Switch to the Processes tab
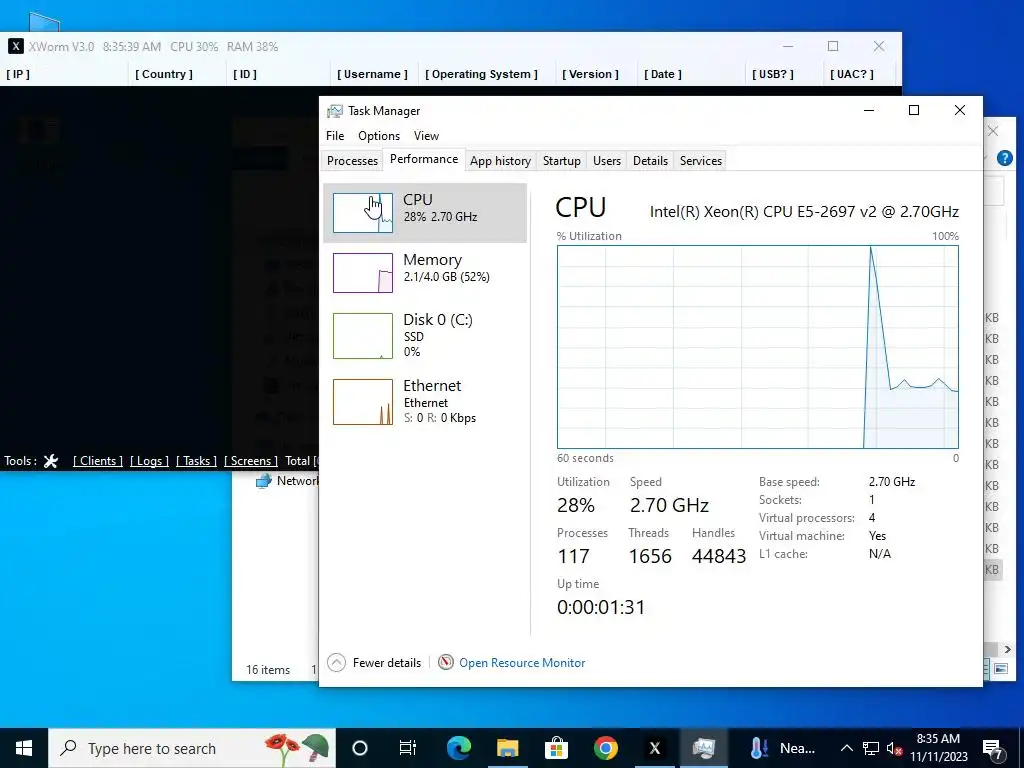The height and width of the screenshot is (768, 1024). (x=352, y=161)
